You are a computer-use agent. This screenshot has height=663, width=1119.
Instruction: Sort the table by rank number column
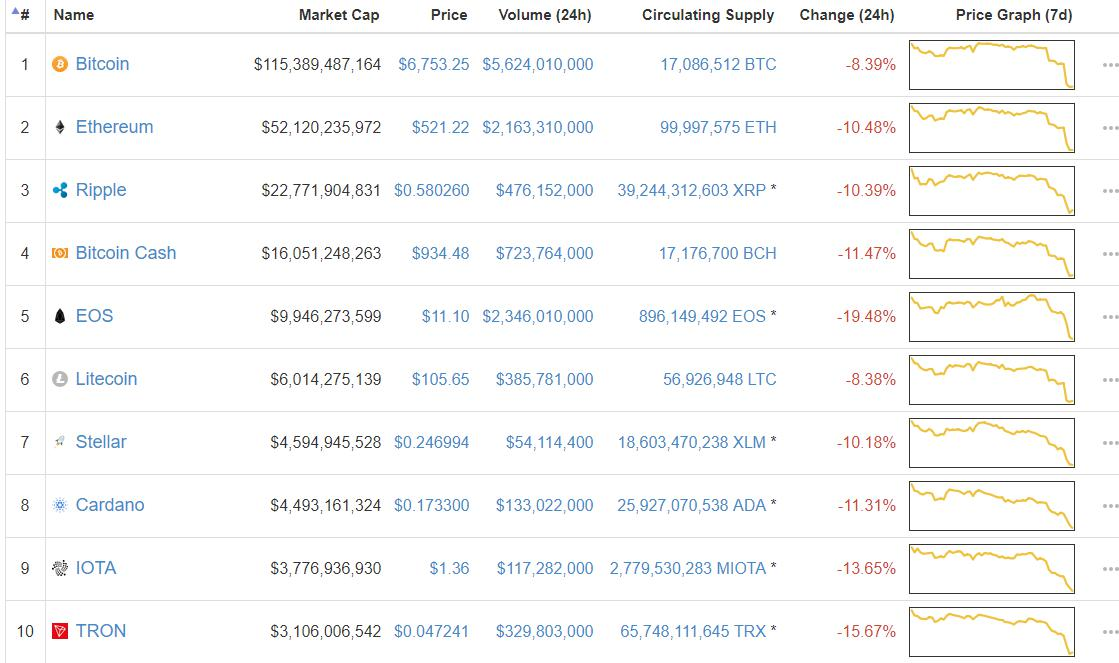coord(21,15)
